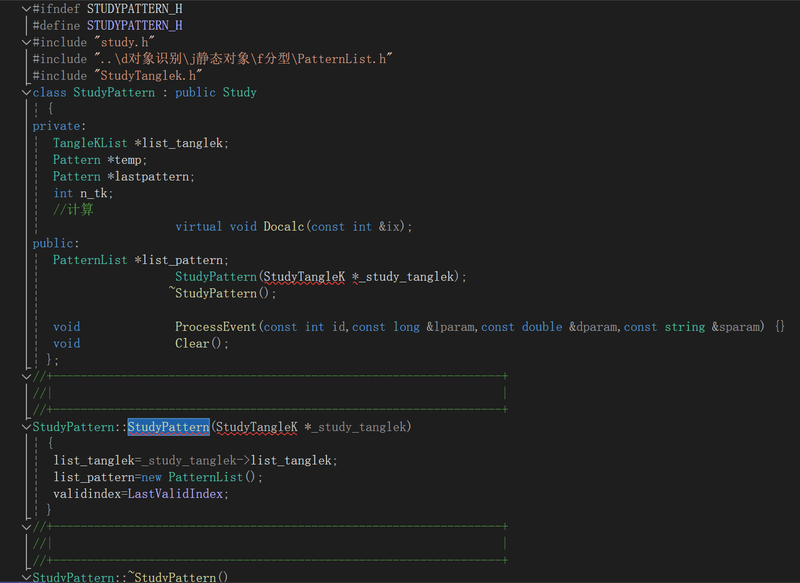Click the class keyword before StudyPattern
Screen dimensions: 800x583
[x=49, y=92]
